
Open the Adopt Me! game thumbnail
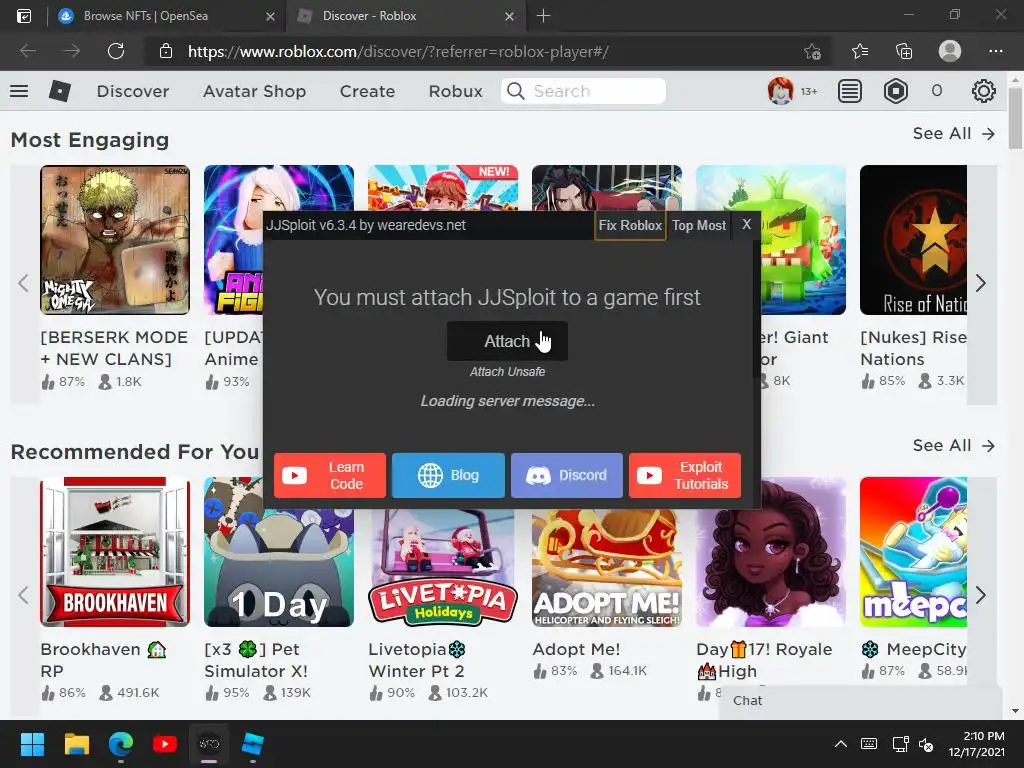point(607,568)
